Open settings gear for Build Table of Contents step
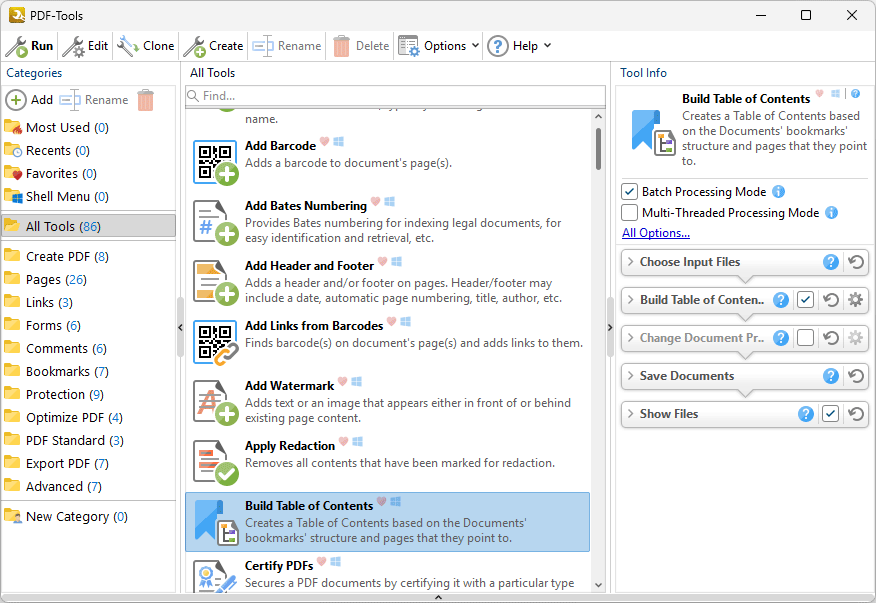Viewport: 876px width, 603px height. point(855,300)
